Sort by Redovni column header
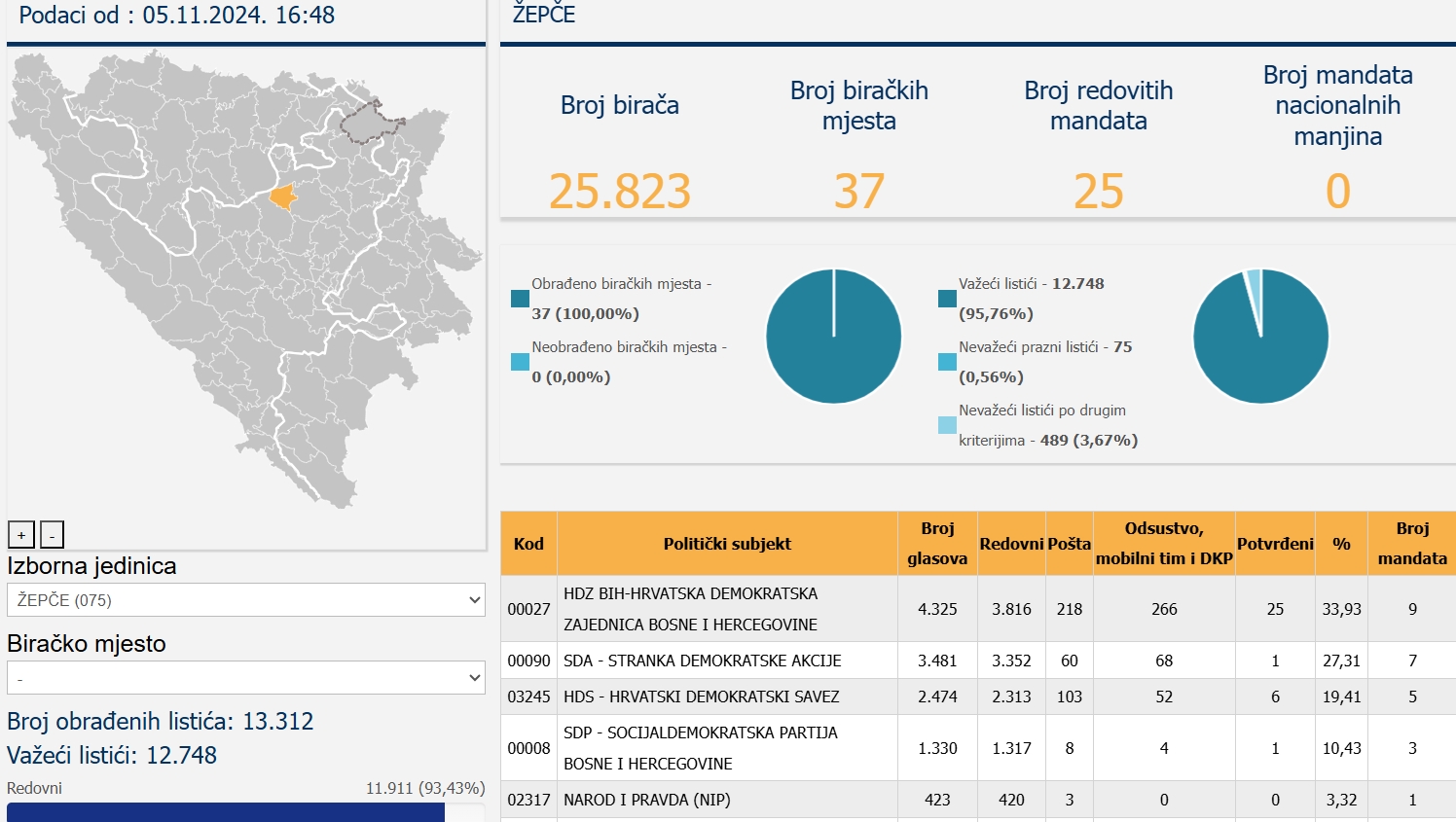The height and width of the screenshot is (822, 1456). point(1011,544)
